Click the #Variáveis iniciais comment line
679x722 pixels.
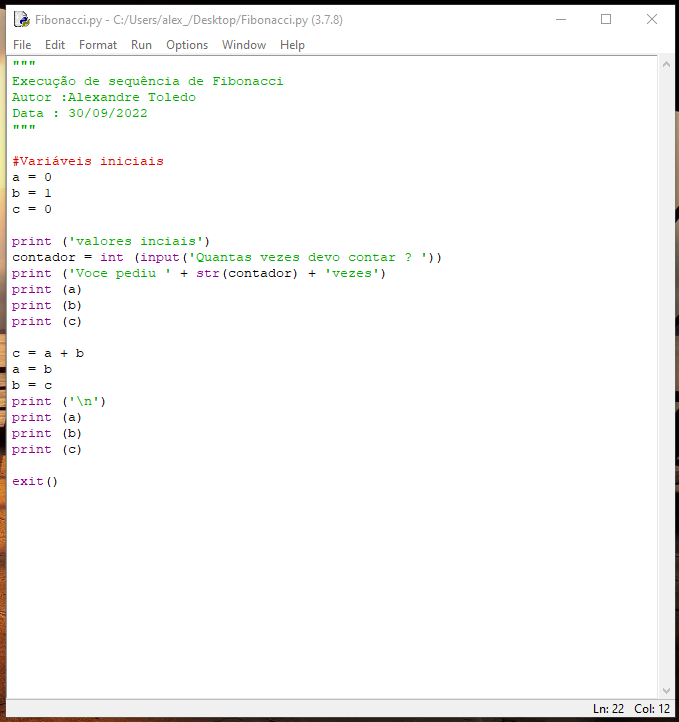[x=88, y=162]
